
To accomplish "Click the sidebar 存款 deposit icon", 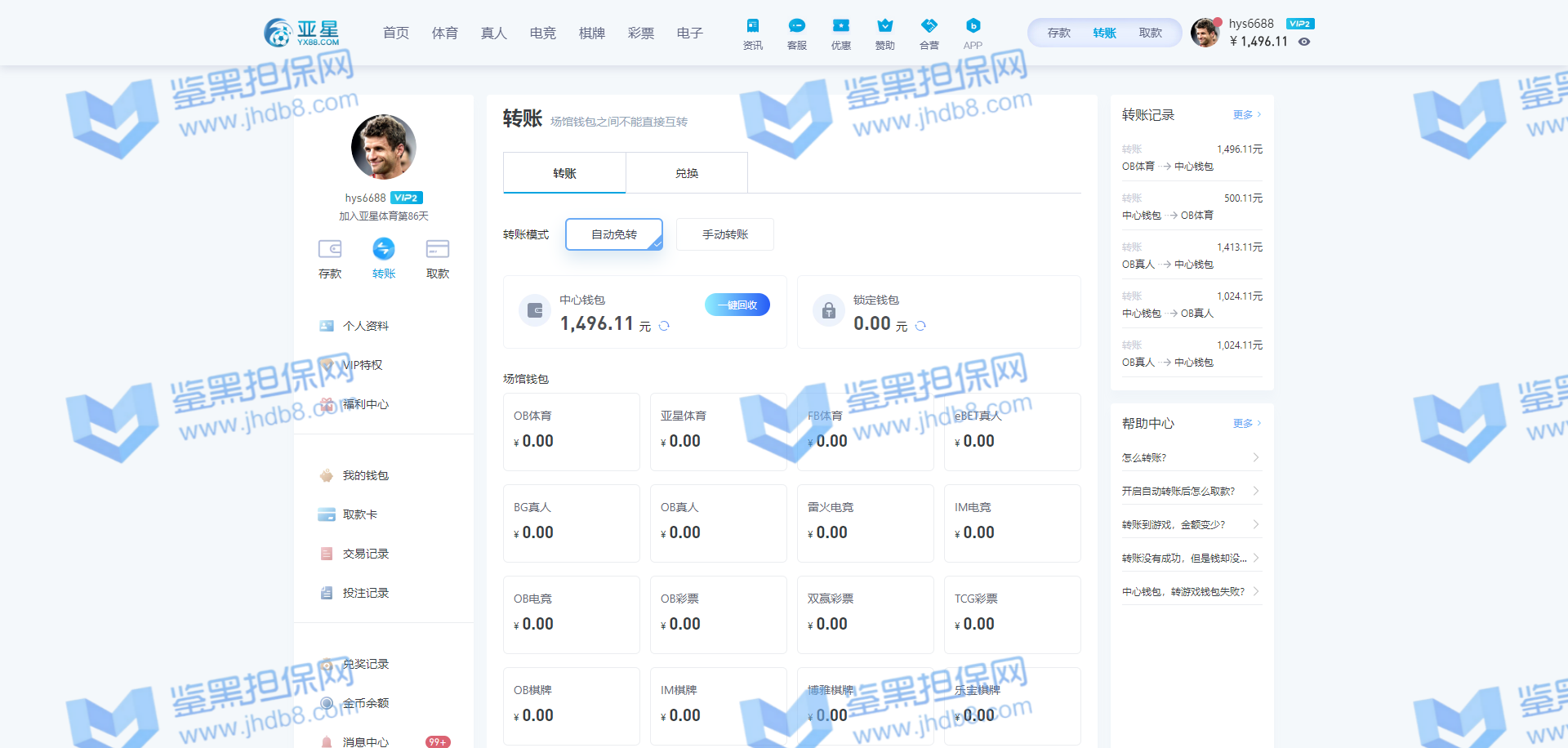I will coord(330,250).
